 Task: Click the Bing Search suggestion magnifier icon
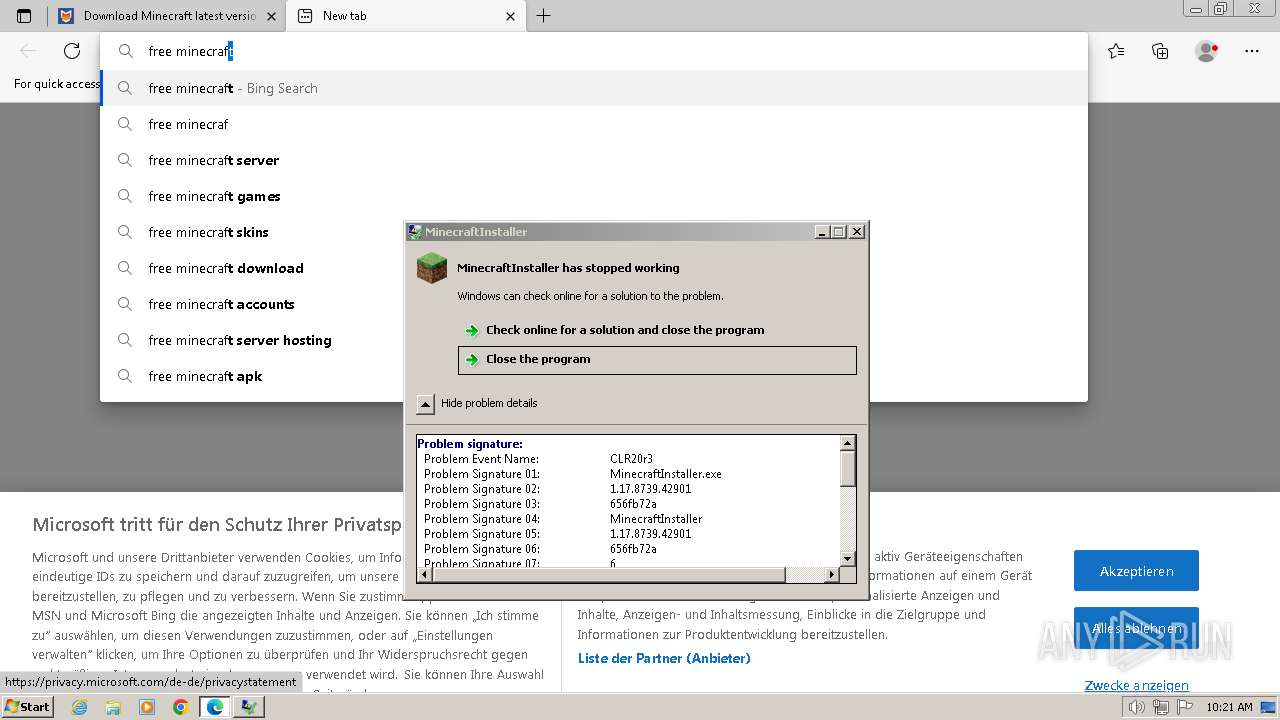pyautogui.click(x=125, y=88)
